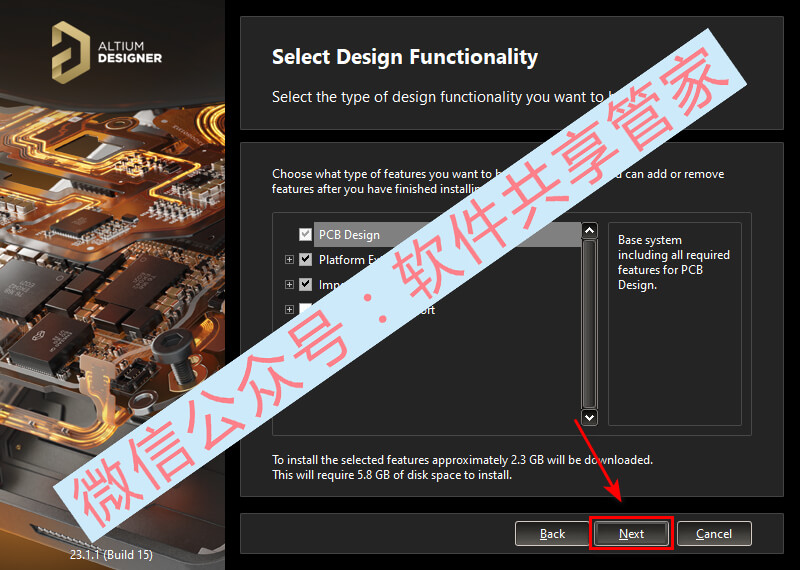Screen dimensions: 800x570
Task: Click the 'approximately 2.3 GB will be downloaded' text
Action: click(542, 460)
